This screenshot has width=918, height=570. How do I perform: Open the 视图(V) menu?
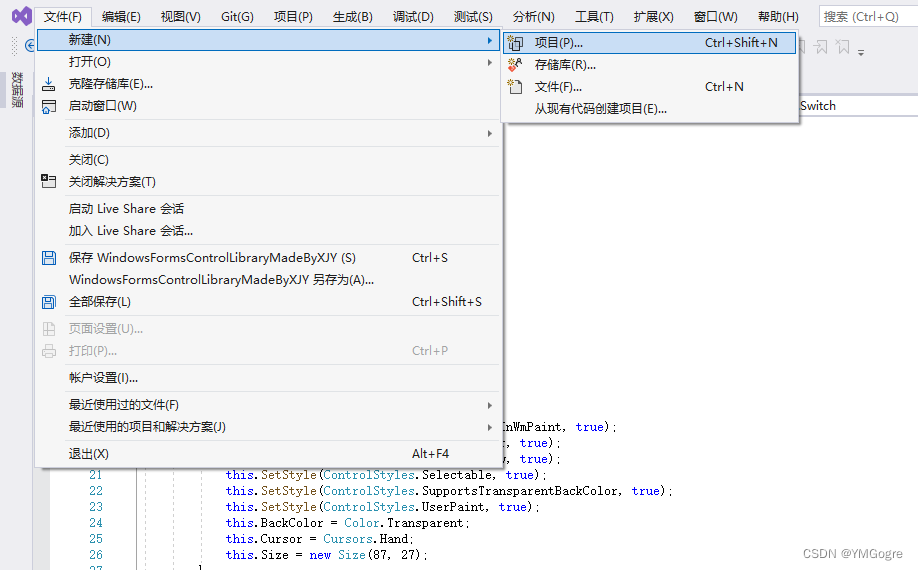click(181, 17)
